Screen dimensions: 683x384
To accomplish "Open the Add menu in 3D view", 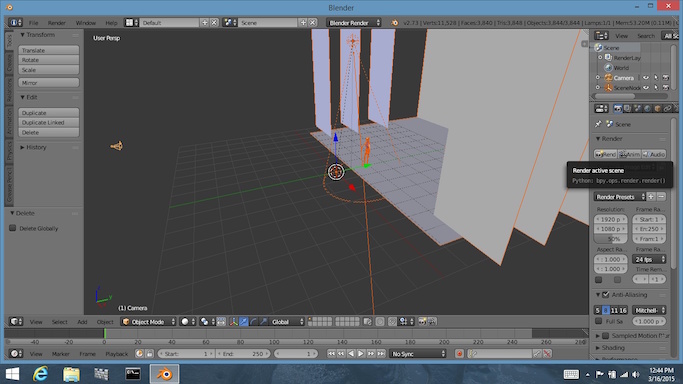I will (x=82, y=322).
